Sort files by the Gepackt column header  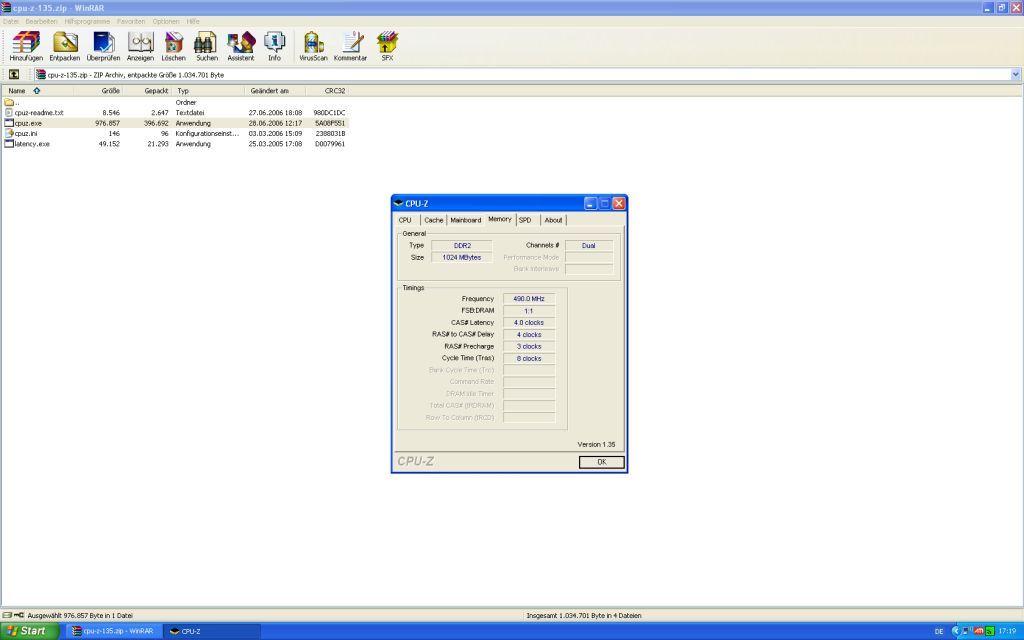[147, 91]
